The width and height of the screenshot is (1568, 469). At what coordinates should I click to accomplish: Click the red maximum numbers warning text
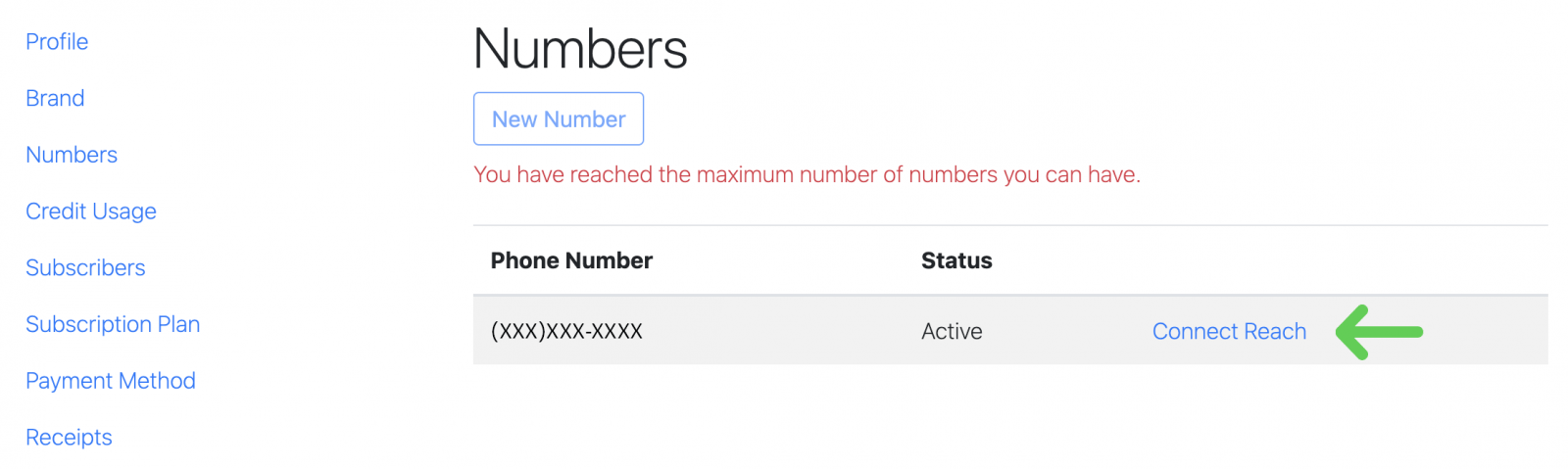coord(807,175)
